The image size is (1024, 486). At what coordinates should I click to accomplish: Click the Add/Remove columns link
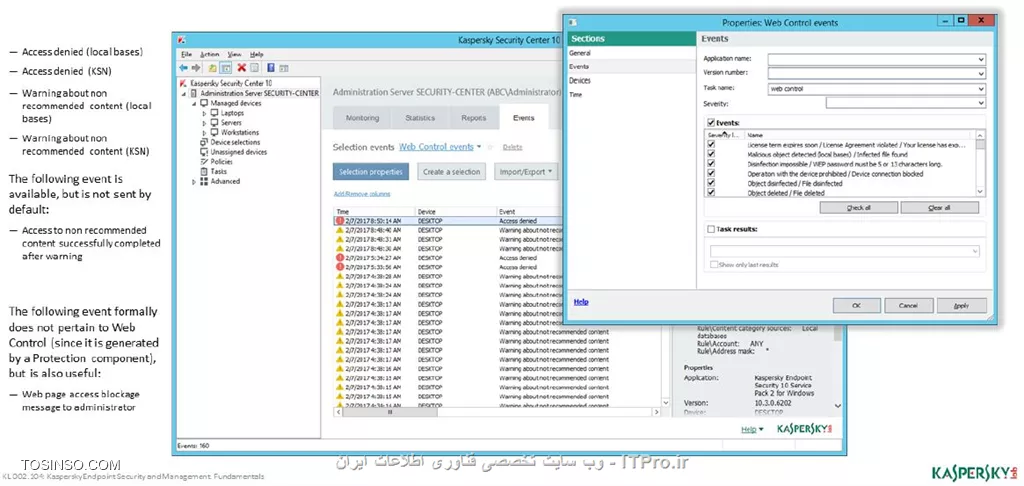362,194
